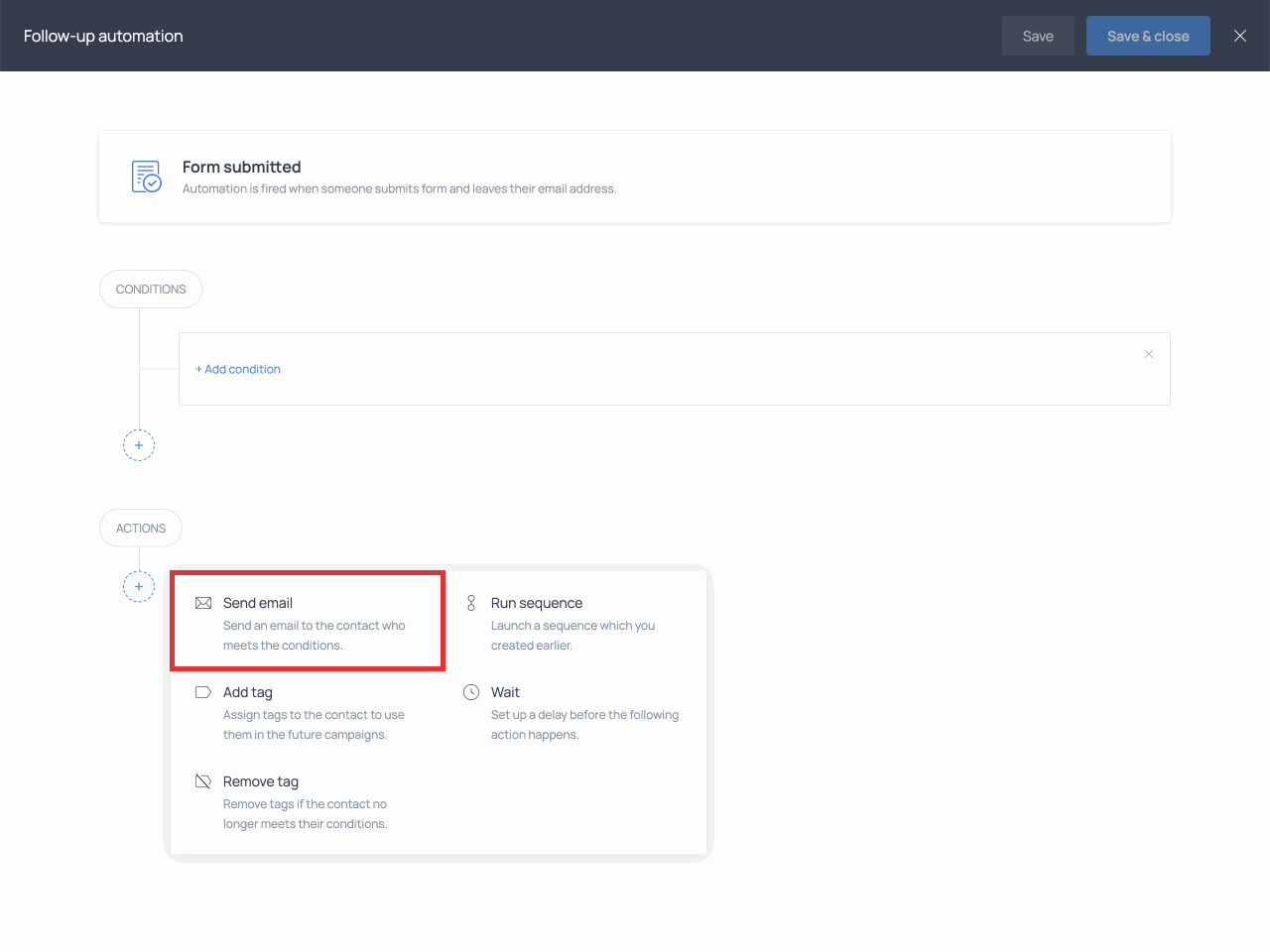Screen dimensions: 1270x952
Task: Select the Add tag label icon
Action: point(203,691)
